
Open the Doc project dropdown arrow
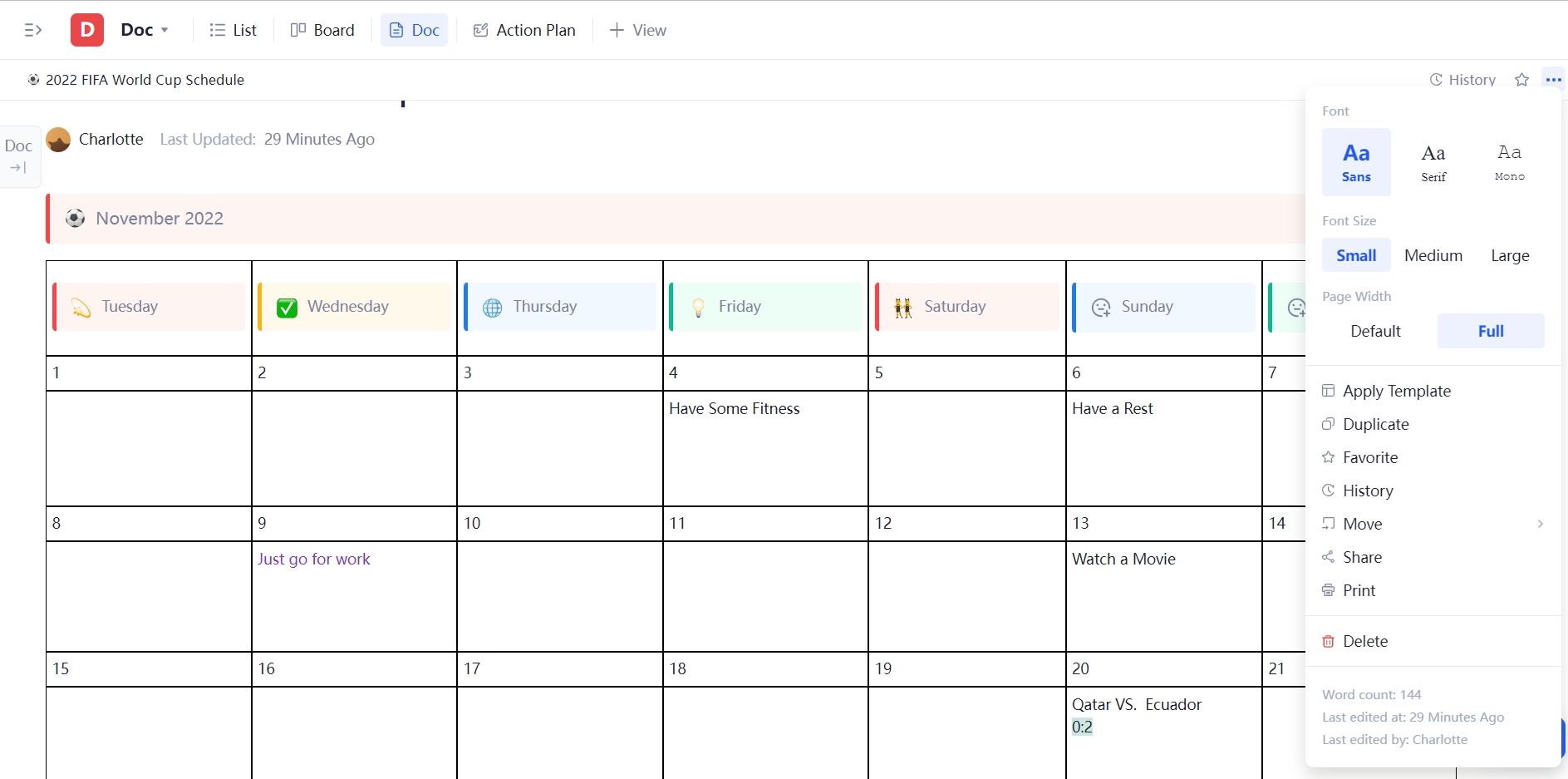pyautogui.click(x=165, y=30)
